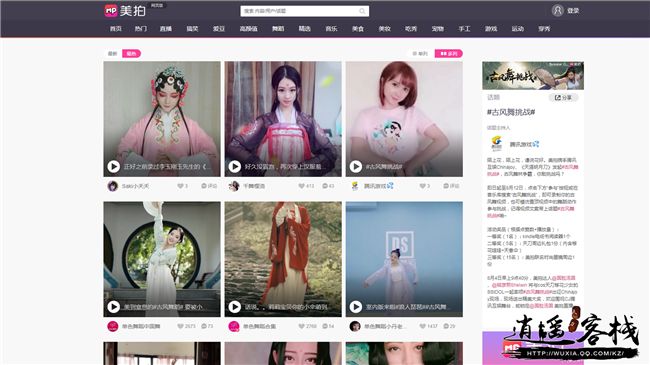The height and width of the screenshot is (365, 650).
Task: Switch to the pink multi-column layout view
Action: click(449, 54)
